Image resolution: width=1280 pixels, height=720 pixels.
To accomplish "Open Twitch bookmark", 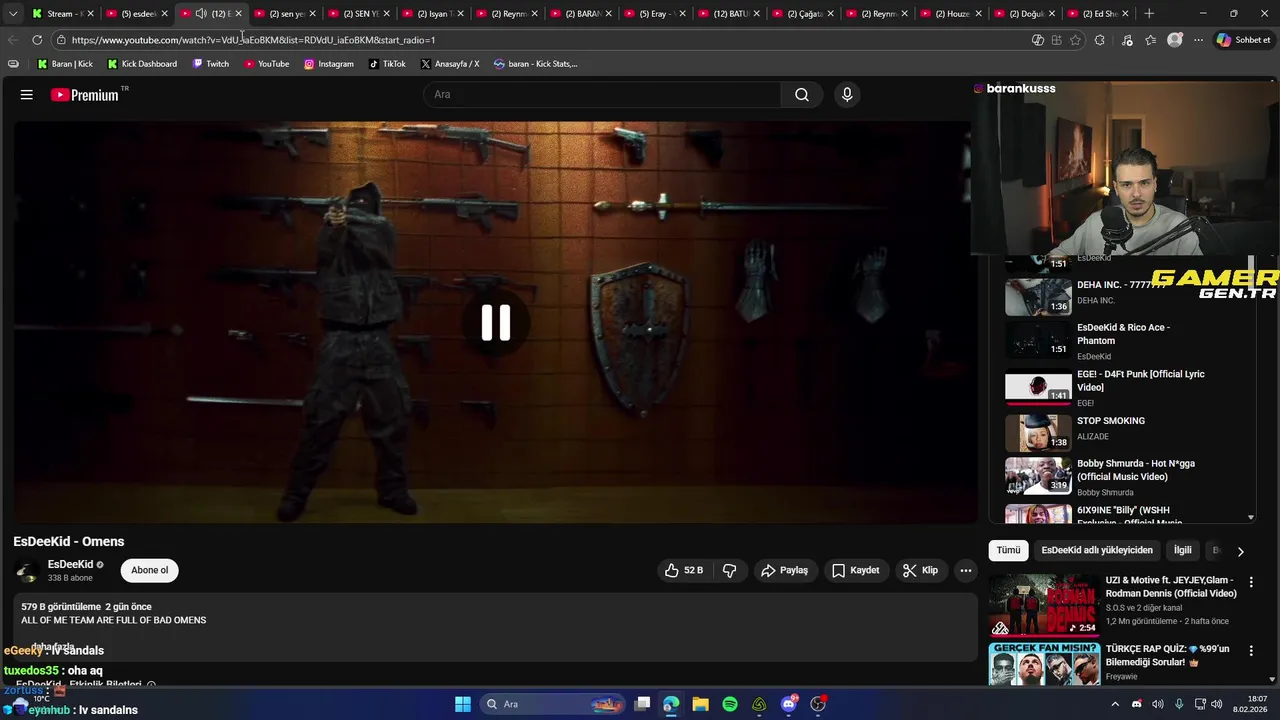I will click(x=211, y=64).
